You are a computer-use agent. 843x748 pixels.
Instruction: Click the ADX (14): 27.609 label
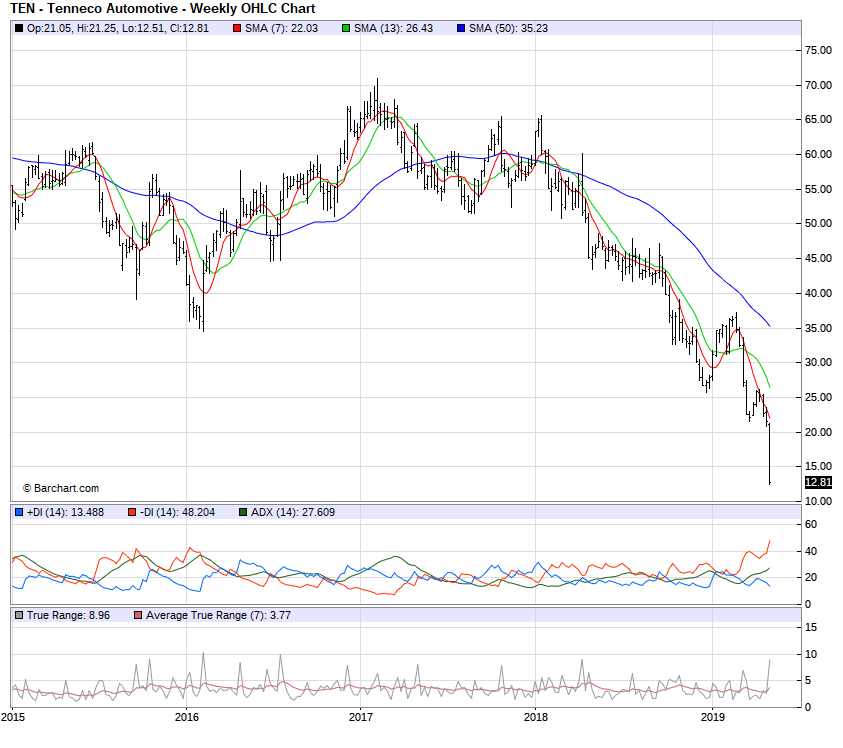click(x=293, y=512)
